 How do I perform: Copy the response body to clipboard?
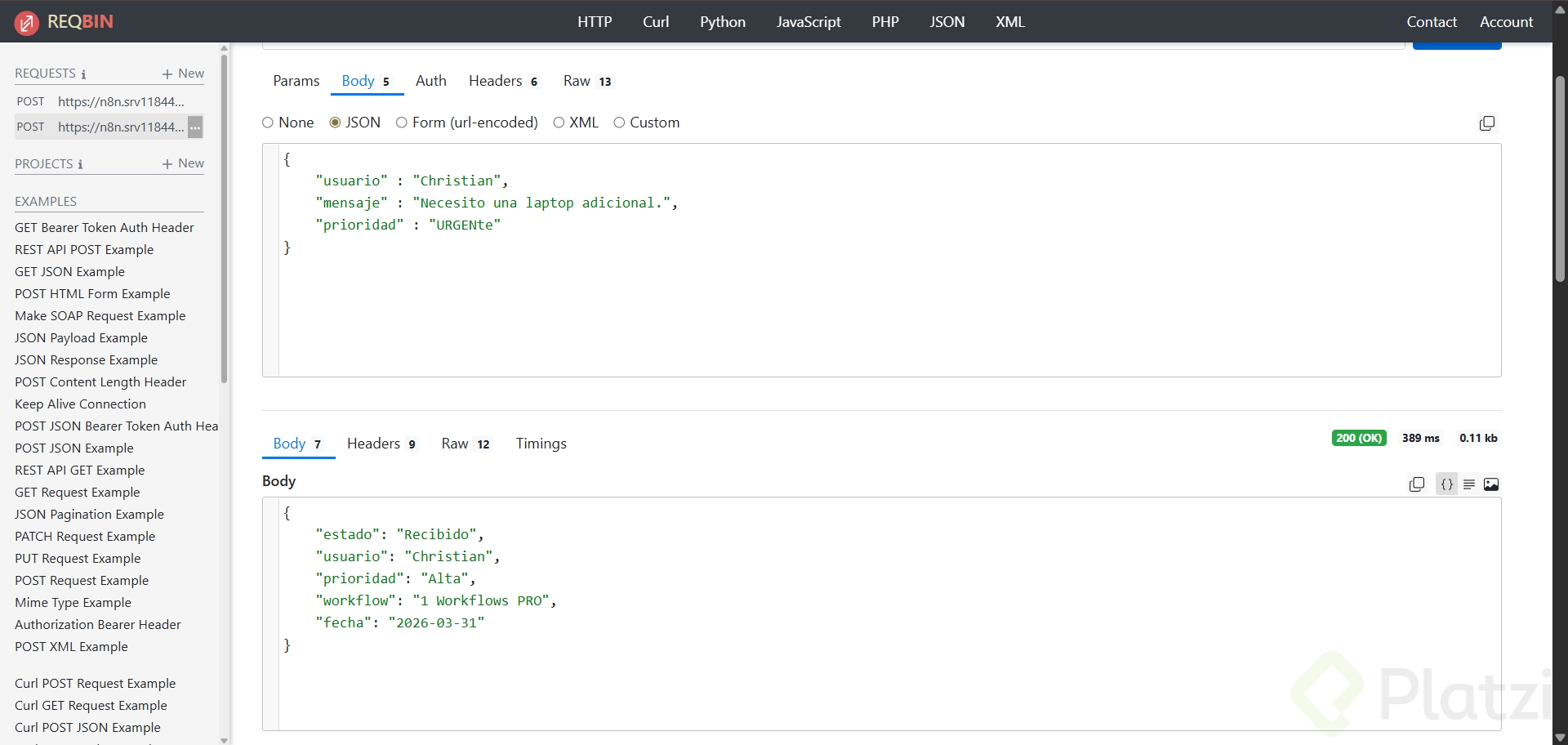click(1417, 484)
